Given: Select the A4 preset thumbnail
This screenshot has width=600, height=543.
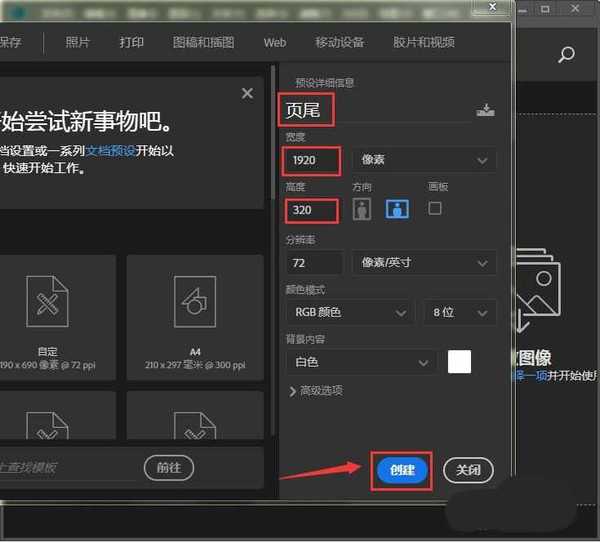Looking at the screenshot, I should coord(195,311).
